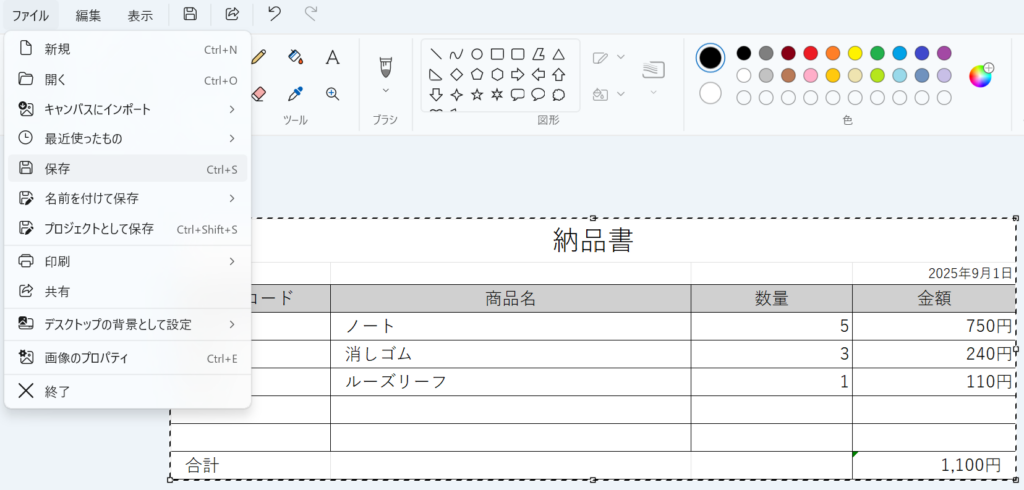Open the Edit colors wheel
The height and width of the screenshot is (490, 1024).
tap(980, 76)
